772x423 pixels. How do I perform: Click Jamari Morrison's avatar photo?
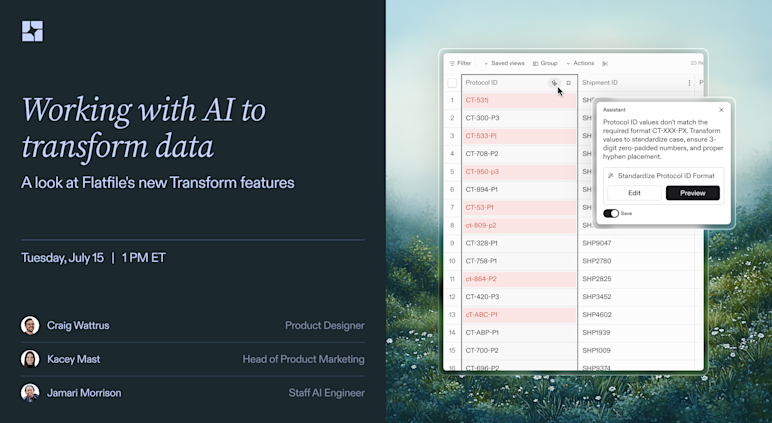pyautogui.click(x=30, y=392)
